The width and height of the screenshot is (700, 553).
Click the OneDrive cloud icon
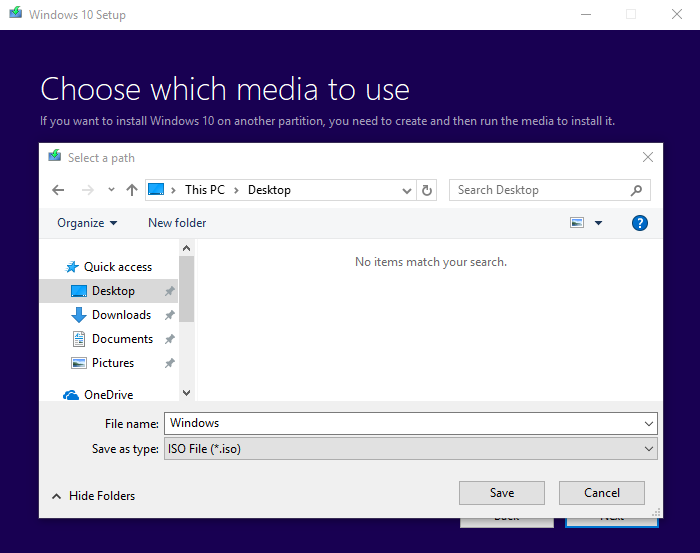pyautogui.click(x=71, y=395)
